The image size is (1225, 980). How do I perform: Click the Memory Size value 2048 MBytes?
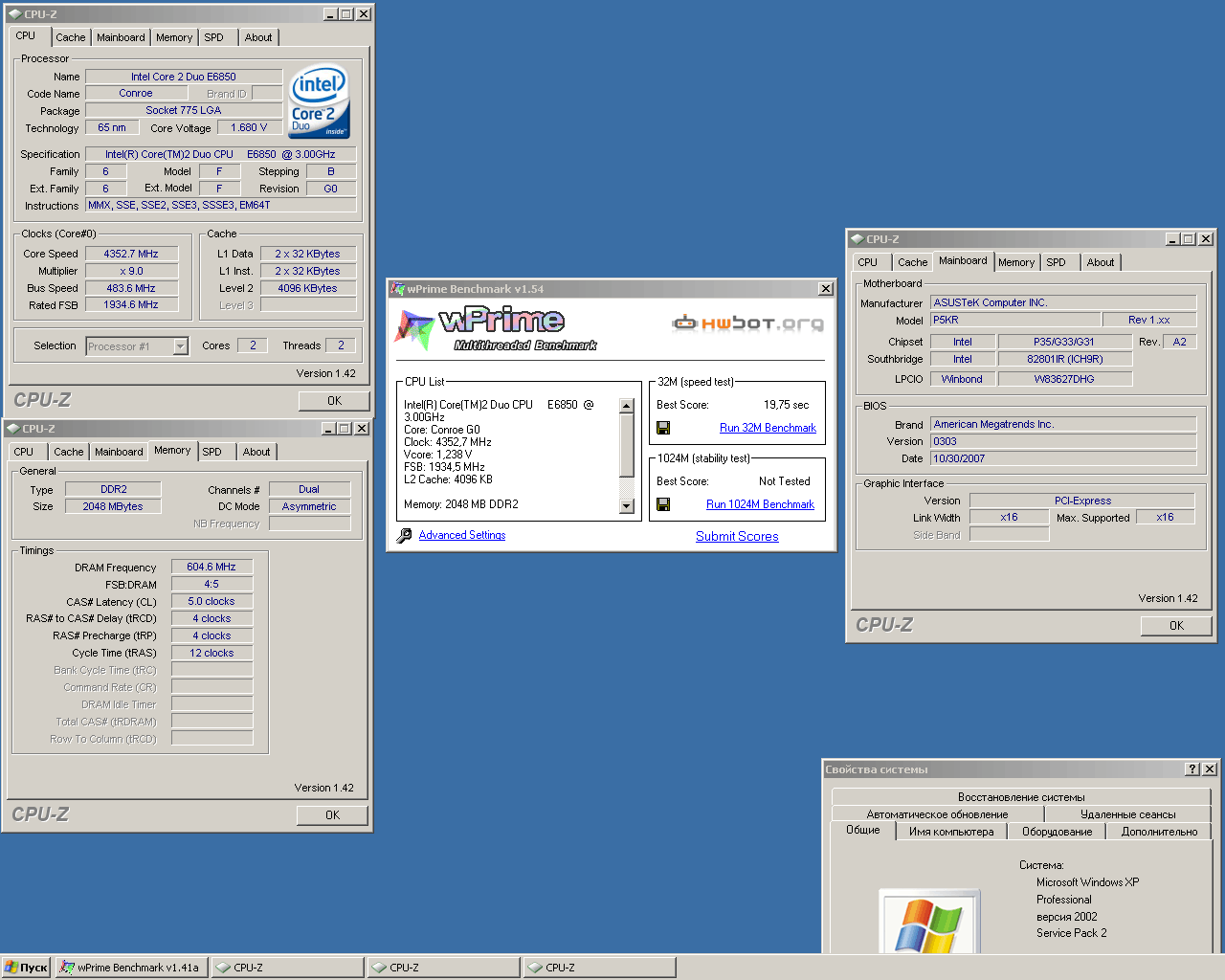pos(113,506)
